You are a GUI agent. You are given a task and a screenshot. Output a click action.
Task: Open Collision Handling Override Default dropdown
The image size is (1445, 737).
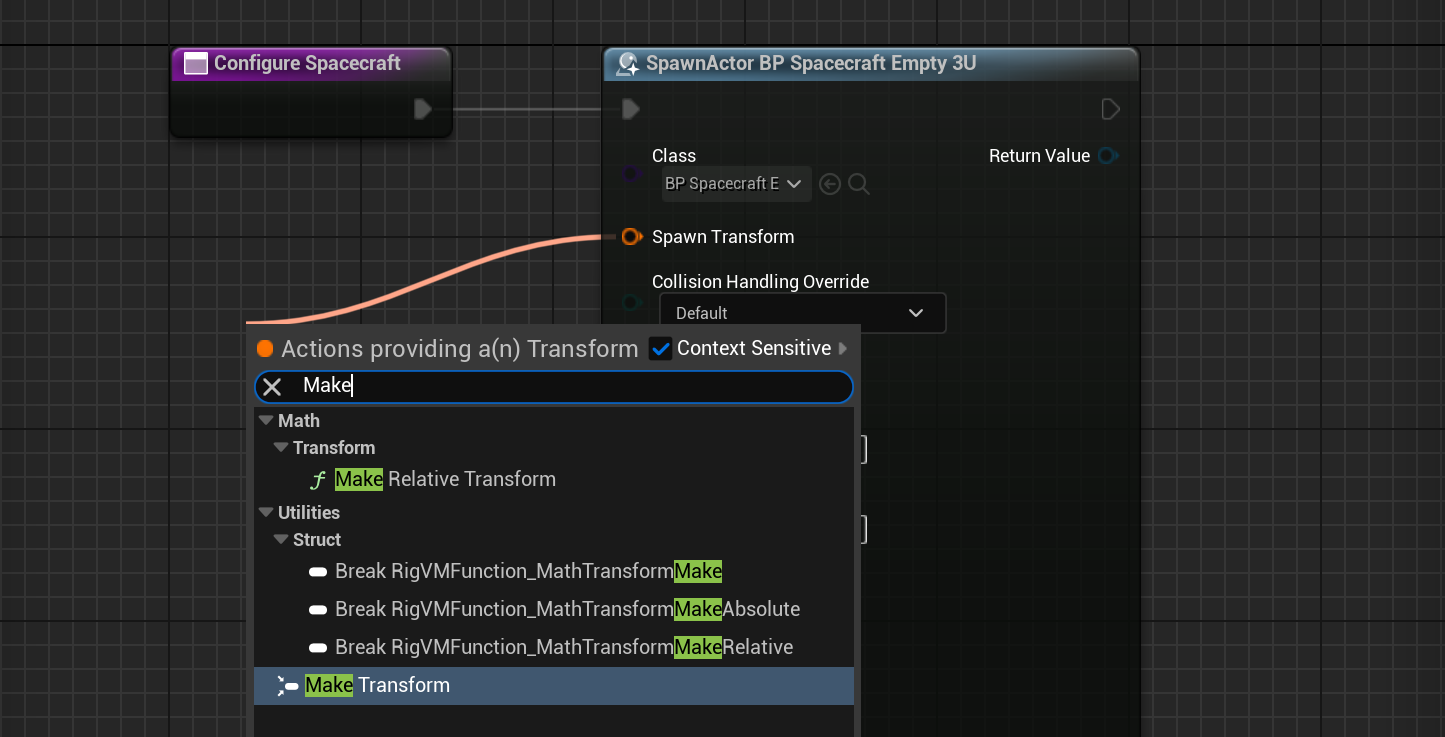tap(802, 313)
